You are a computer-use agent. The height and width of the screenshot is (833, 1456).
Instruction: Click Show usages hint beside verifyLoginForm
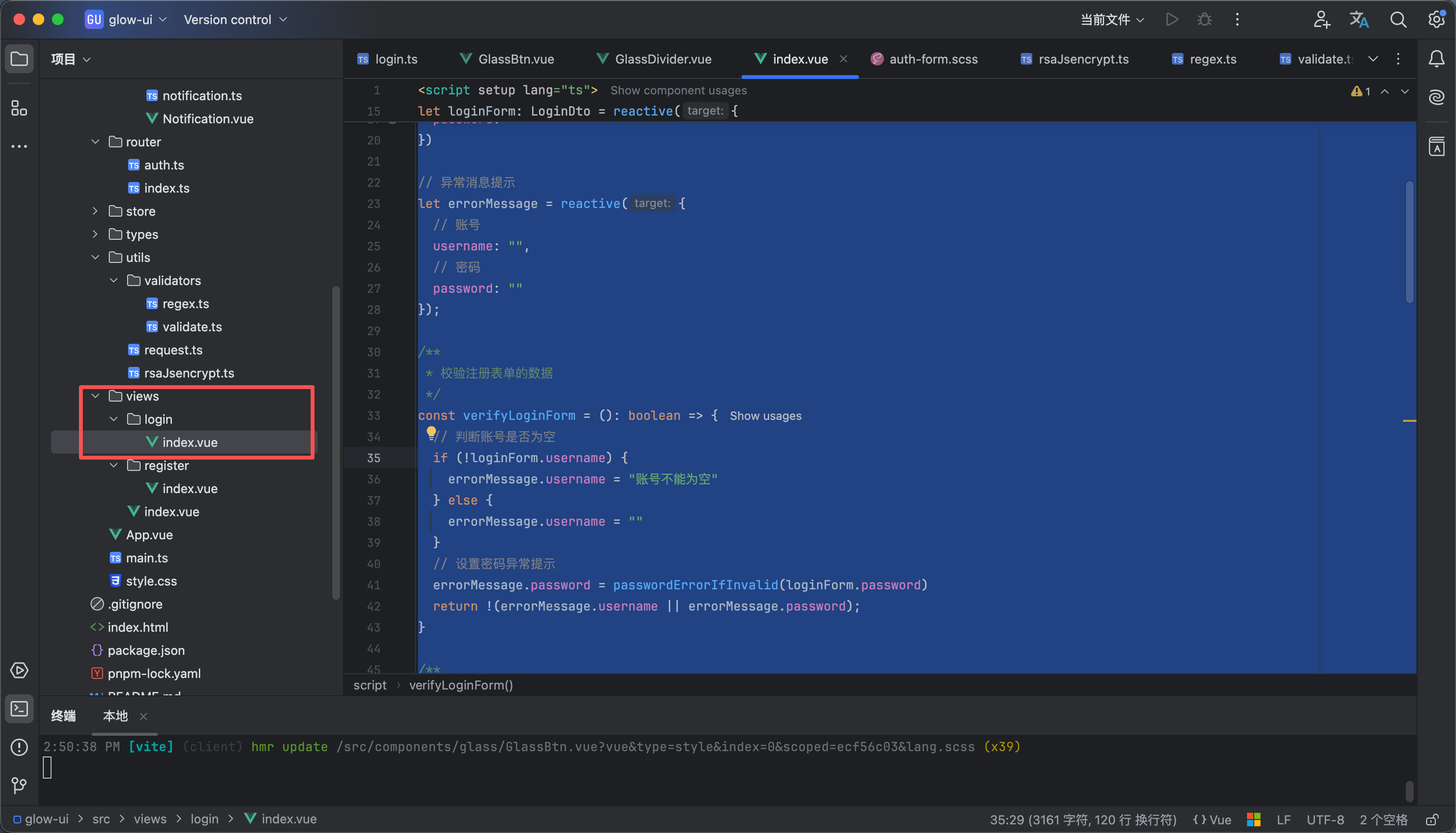[765, 416]
